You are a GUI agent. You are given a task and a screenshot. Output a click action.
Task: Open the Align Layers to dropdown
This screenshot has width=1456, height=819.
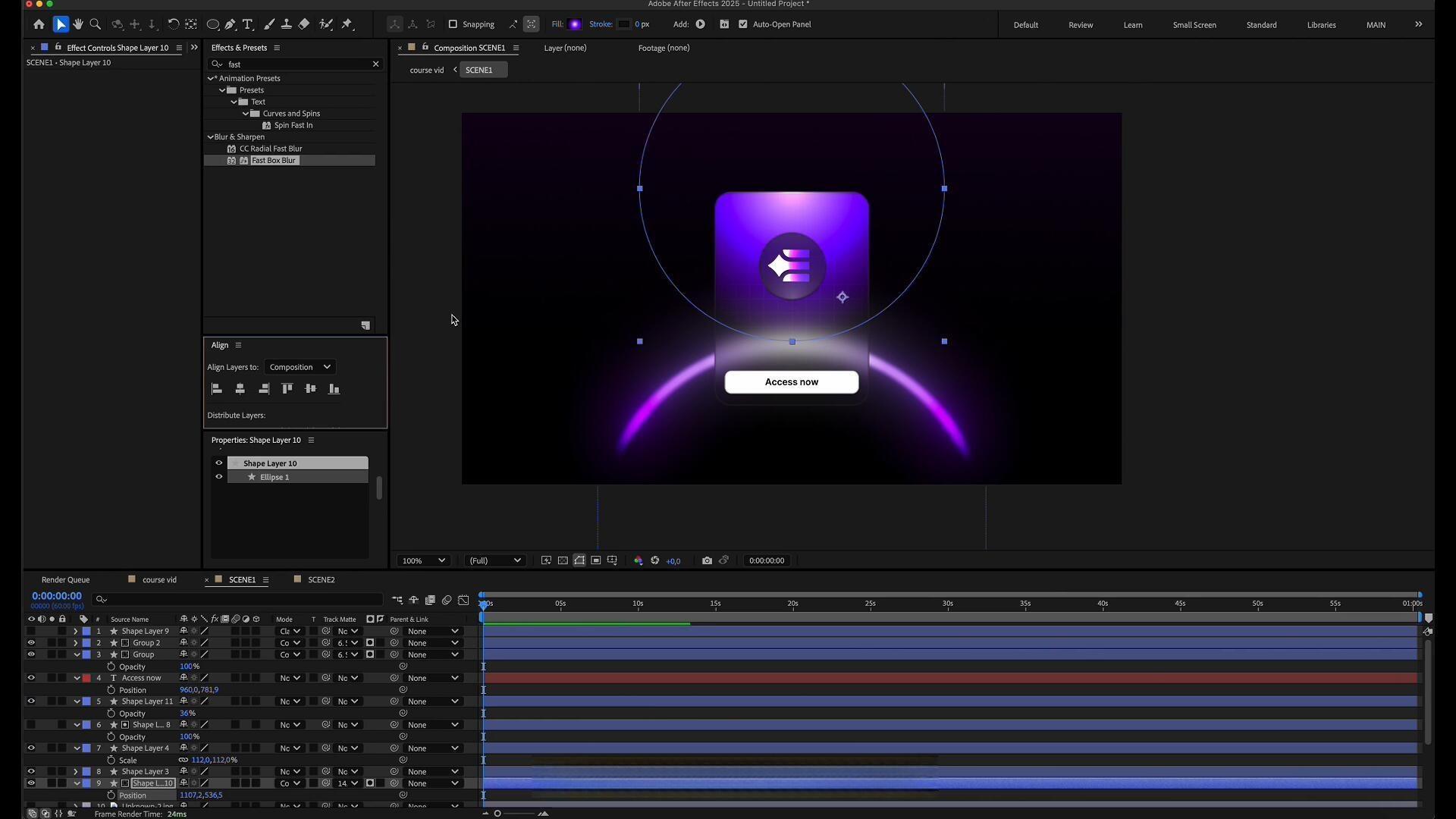tap(300, 367)
